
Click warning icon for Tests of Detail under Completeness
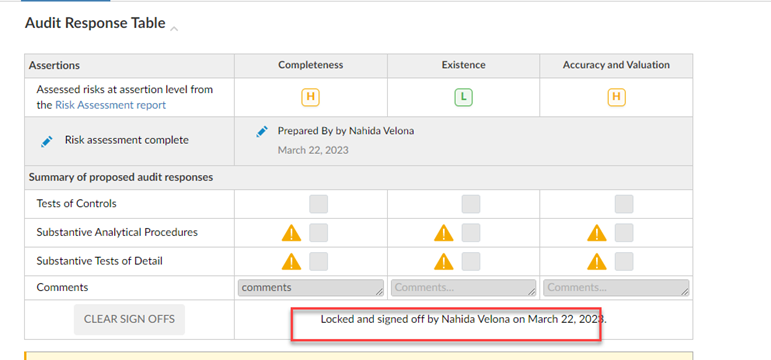pos(291,261)
